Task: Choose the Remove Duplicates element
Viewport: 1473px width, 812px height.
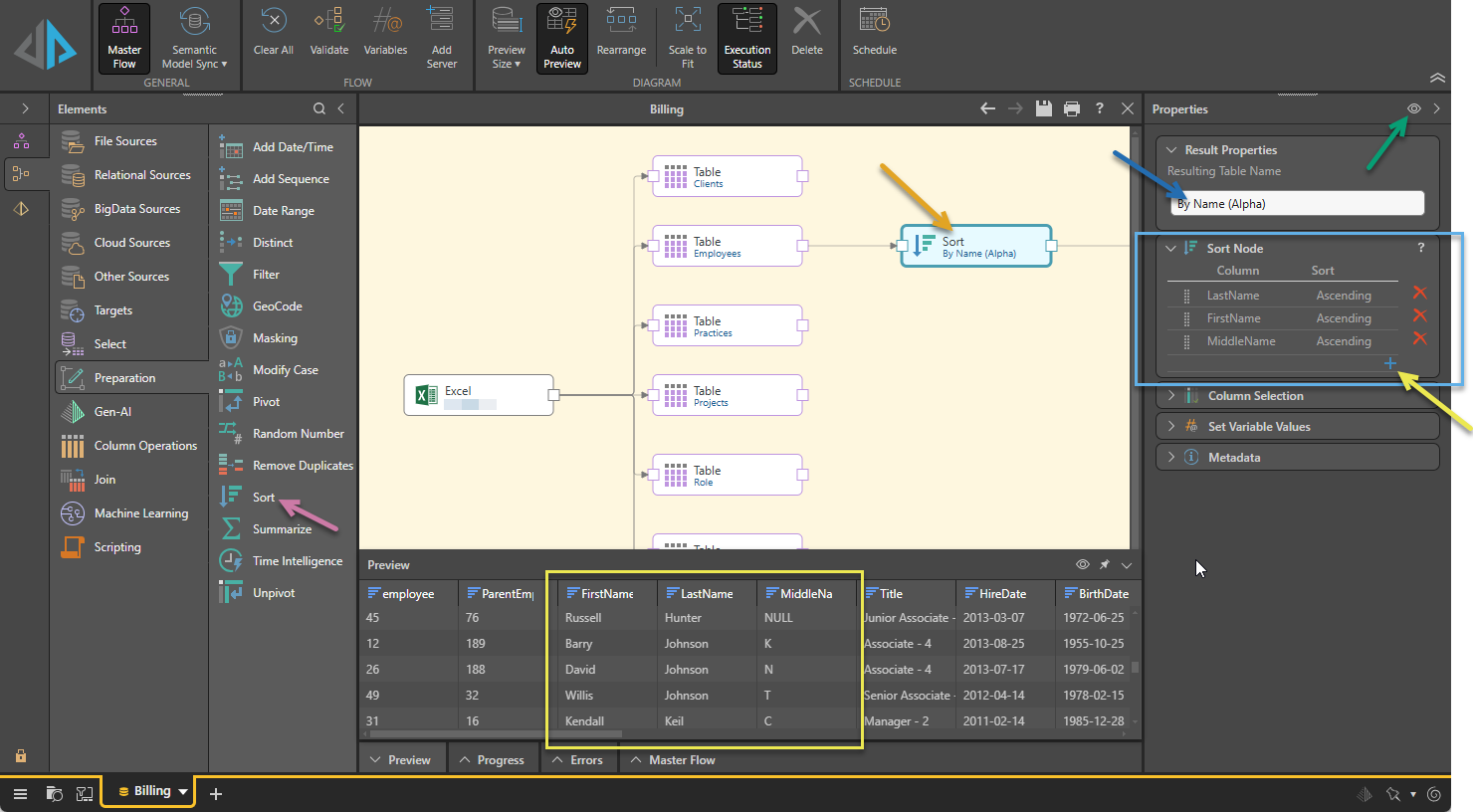Action: (x=302, y=466)
